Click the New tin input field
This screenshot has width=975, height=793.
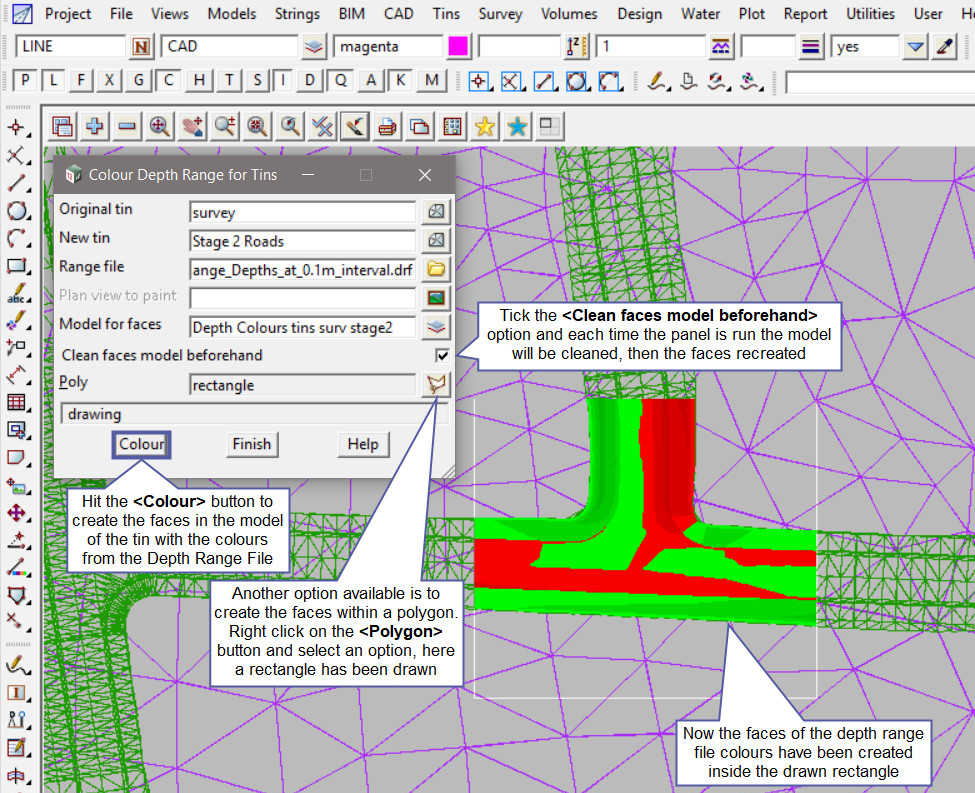[302, 241]
